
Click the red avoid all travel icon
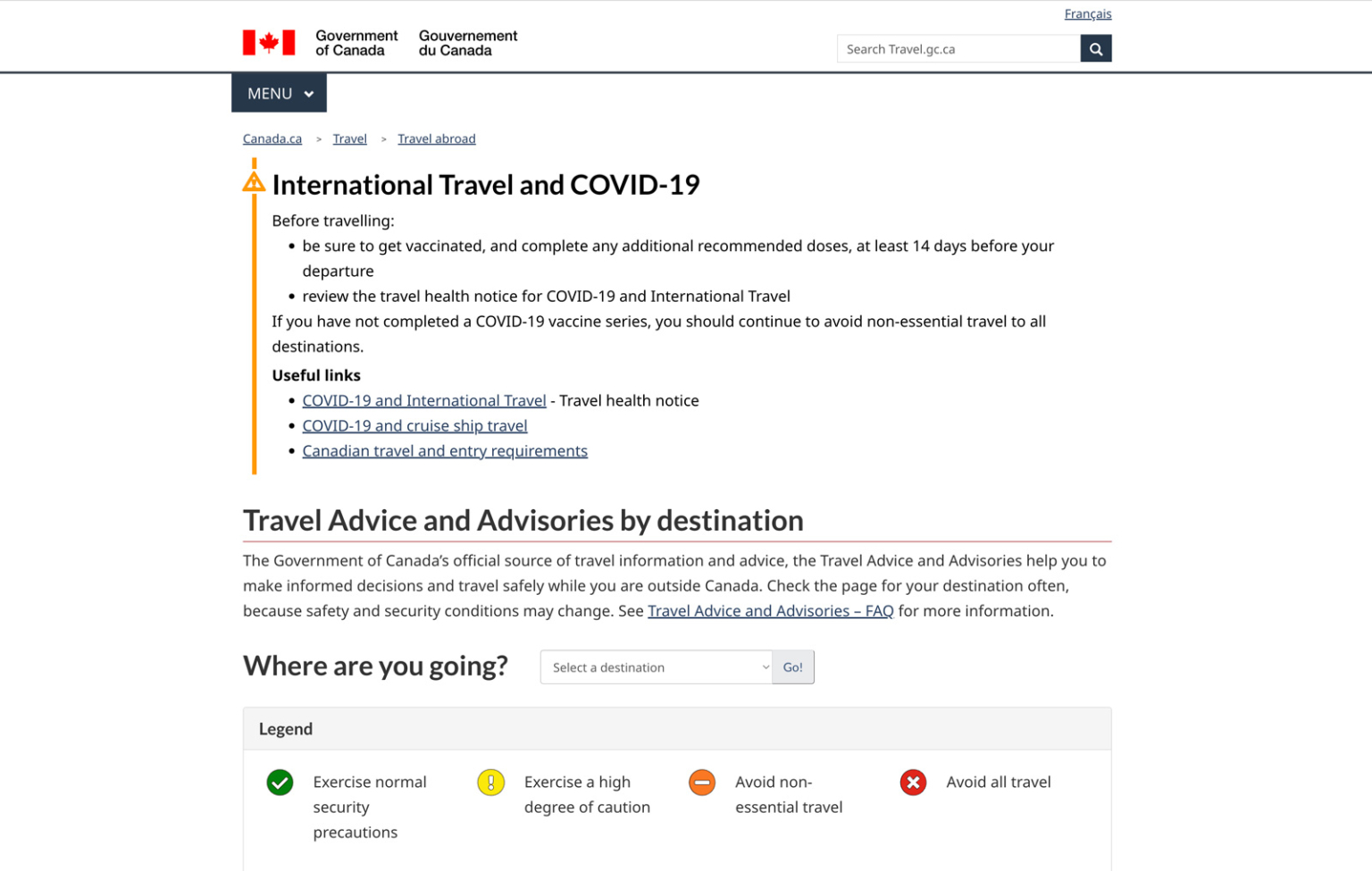[x=913, y=783]
